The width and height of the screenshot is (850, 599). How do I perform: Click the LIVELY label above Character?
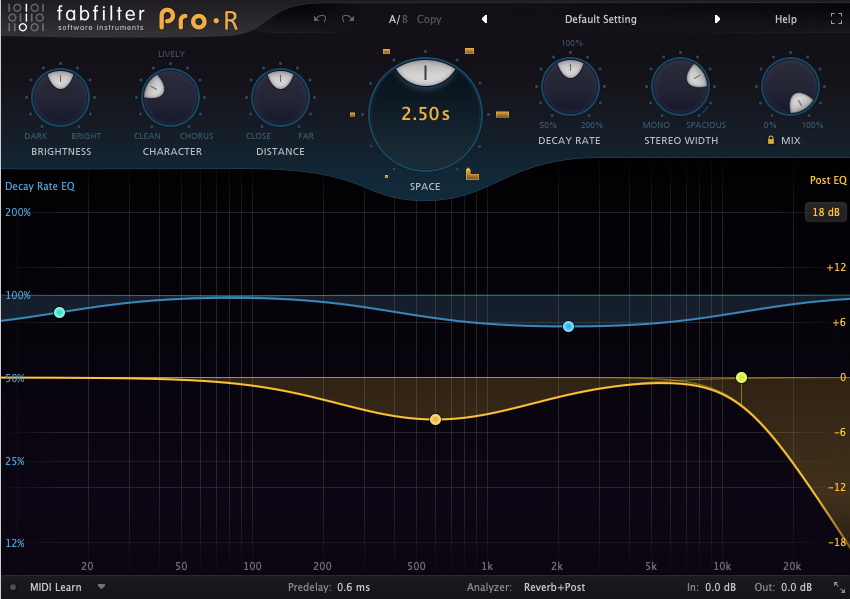171,54
